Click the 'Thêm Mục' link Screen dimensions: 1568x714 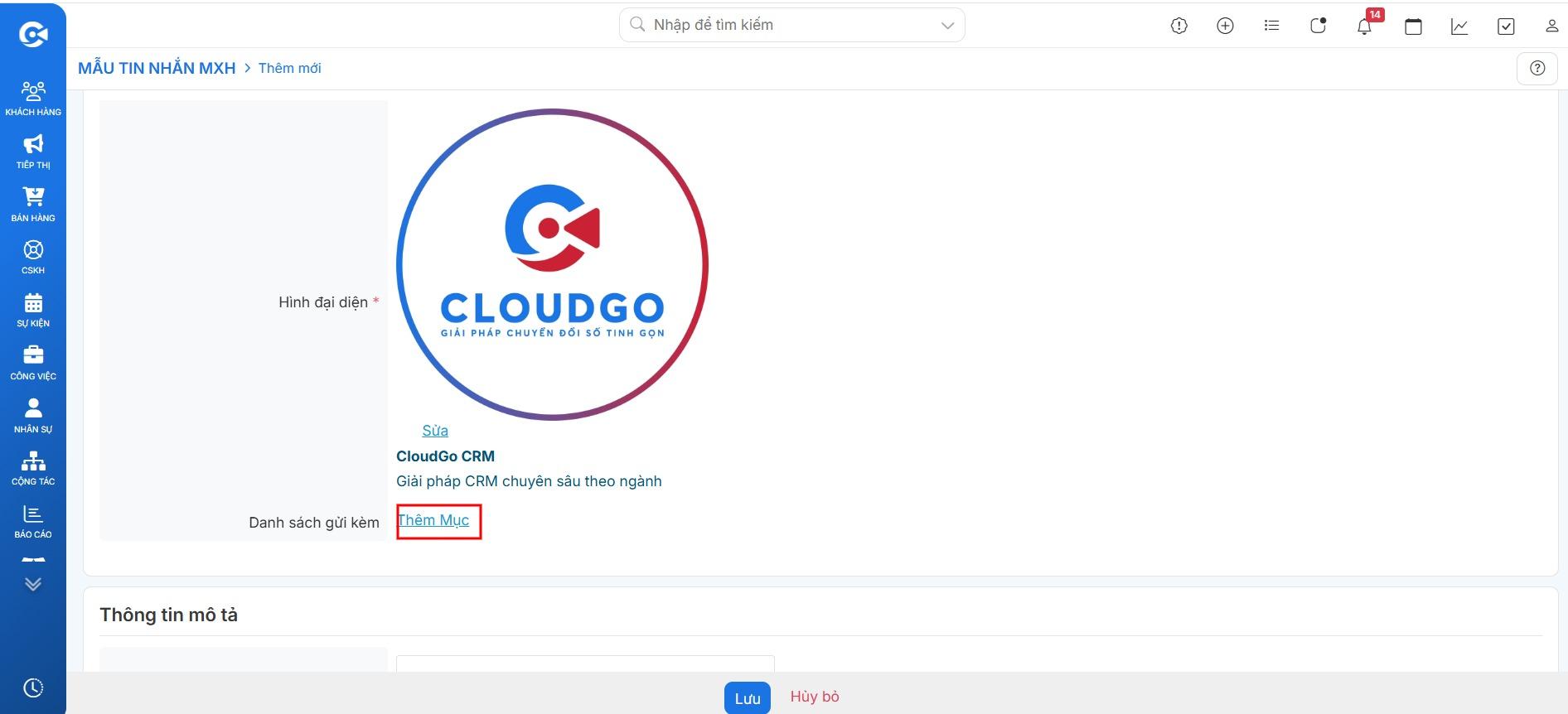click(433, 520)
